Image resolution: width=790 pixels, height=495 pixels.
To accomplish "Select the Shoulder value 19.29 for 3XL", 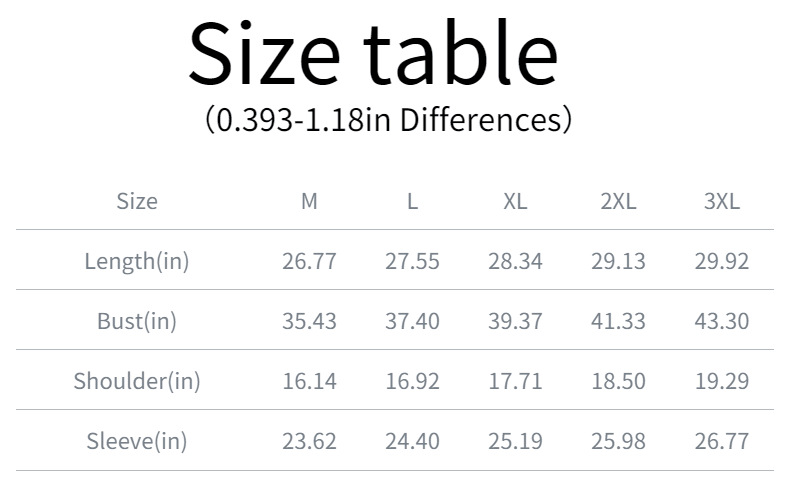I will tap(722, 381).
